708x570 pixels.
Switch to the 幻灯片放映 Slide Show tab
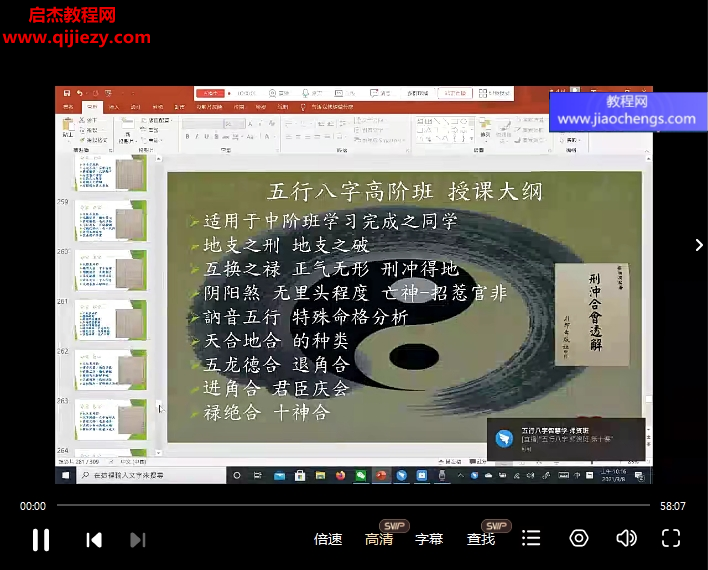point(210,107)
